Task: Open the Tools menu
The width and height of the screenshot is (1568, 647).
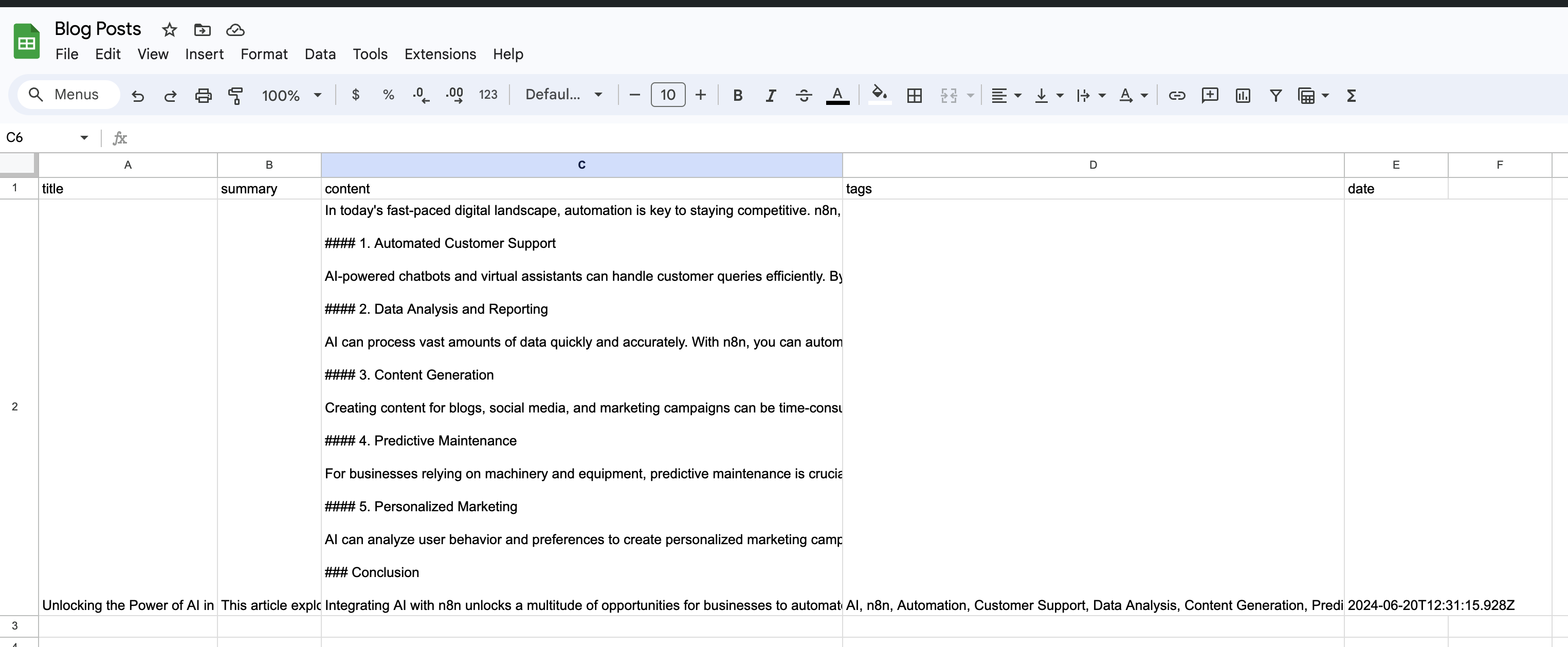Action: (x=370, y=54)
